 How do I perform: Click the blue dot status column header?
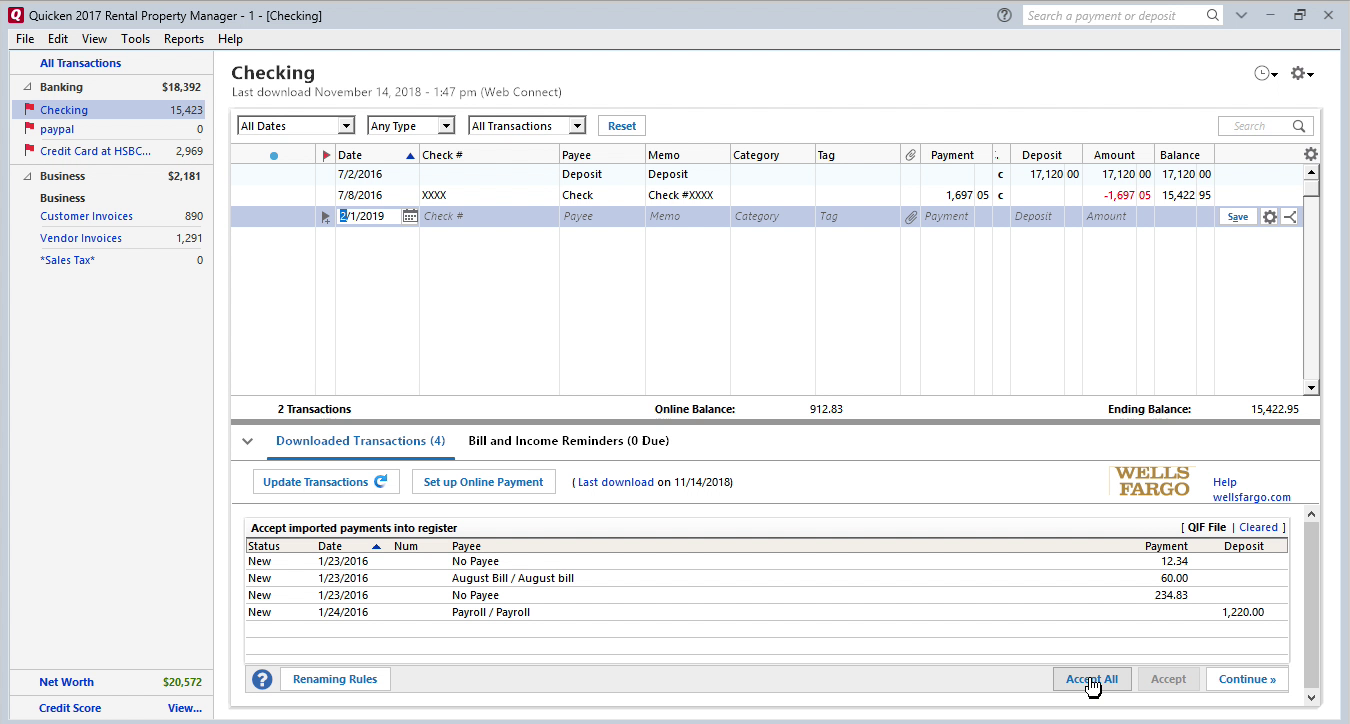point(274,155)
